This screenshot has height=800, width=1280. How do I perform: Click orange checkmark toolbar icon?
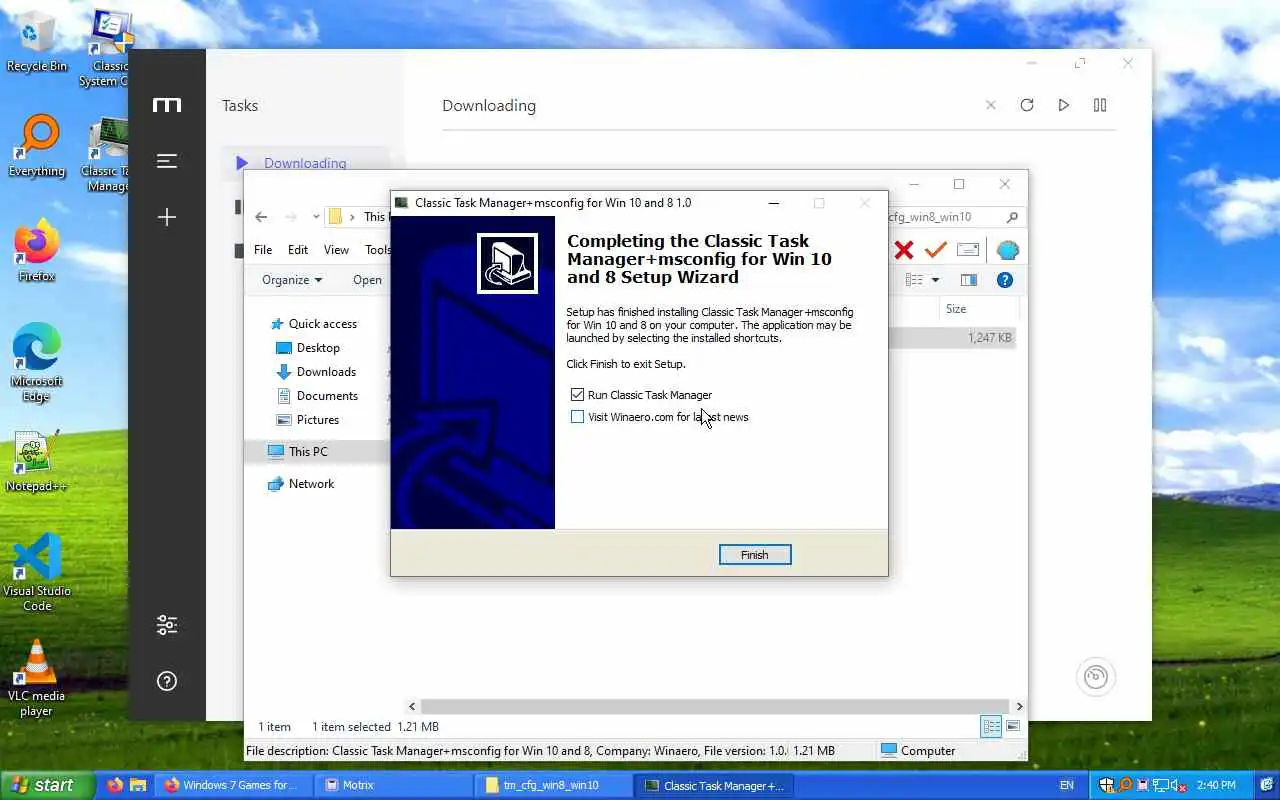tap(936, 250)
